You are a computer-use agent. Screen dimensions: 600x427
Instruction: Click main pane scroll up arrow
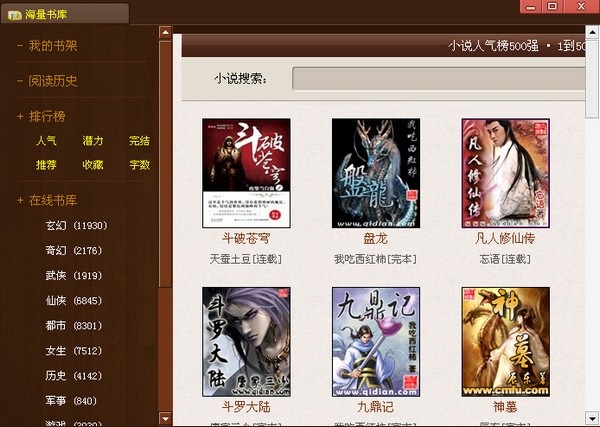click(x=592, y=32)
